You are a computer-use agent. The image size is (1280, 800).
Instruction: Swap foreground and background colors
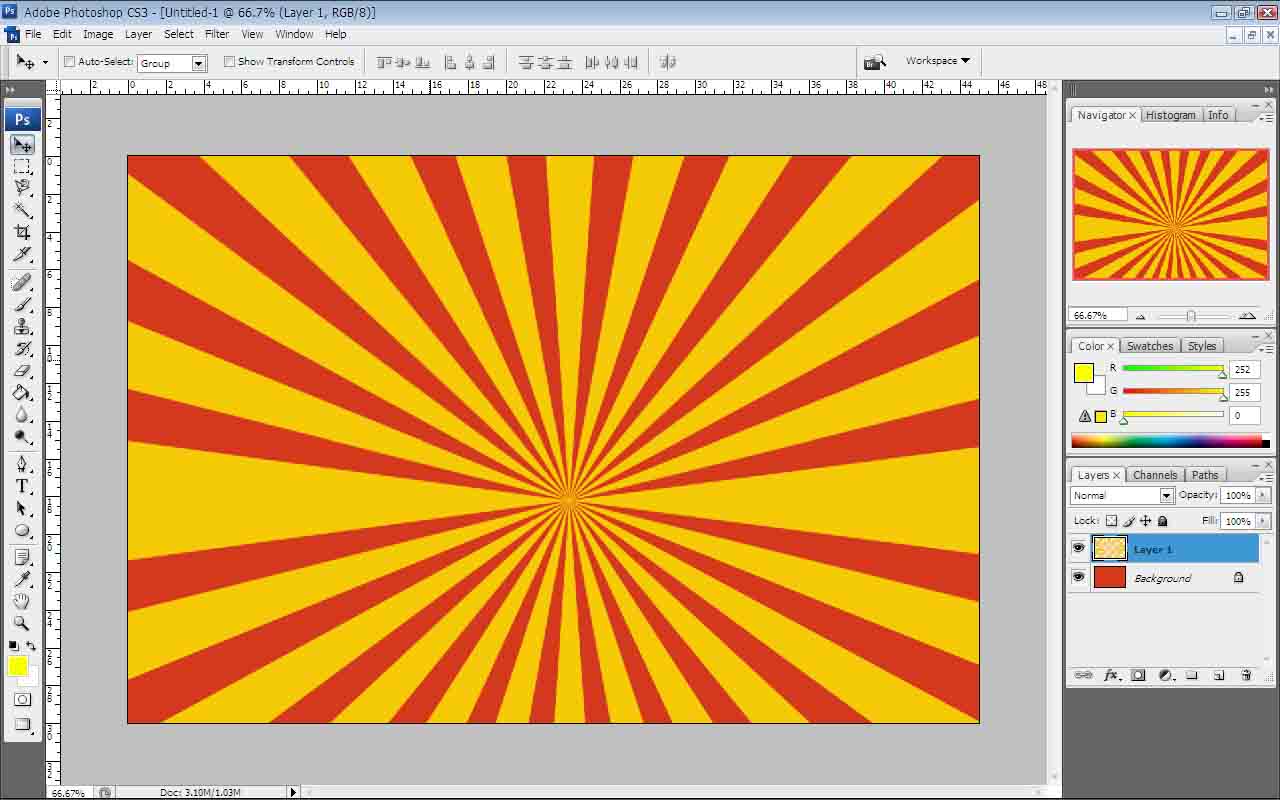click(x=31, y=646)
